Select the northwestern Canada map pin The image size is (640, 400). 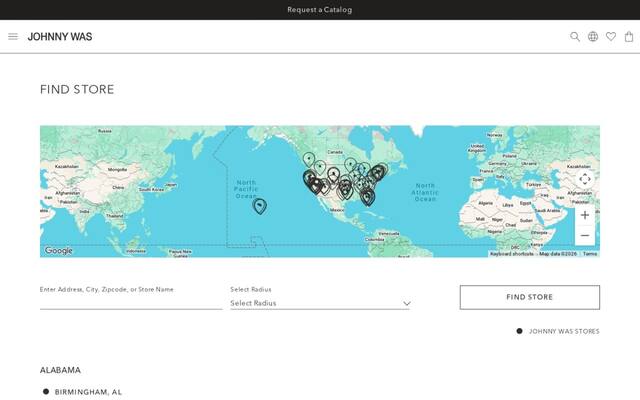(309, 160)
